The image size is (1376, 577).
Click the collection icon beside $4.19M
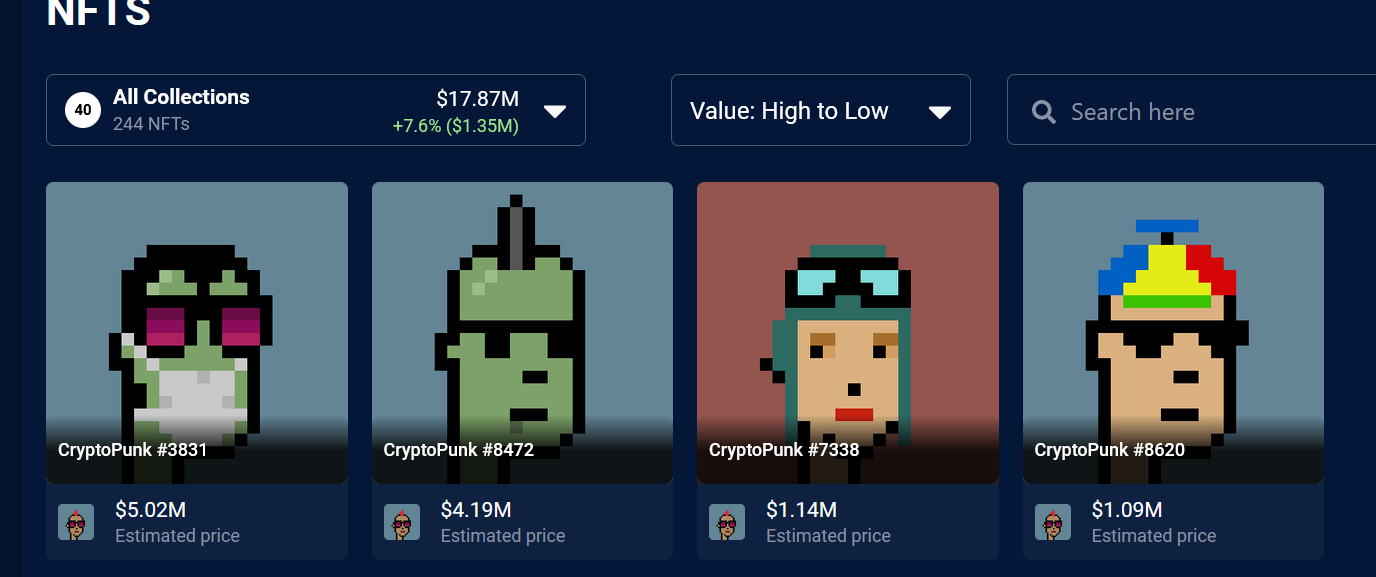[402, 522]
